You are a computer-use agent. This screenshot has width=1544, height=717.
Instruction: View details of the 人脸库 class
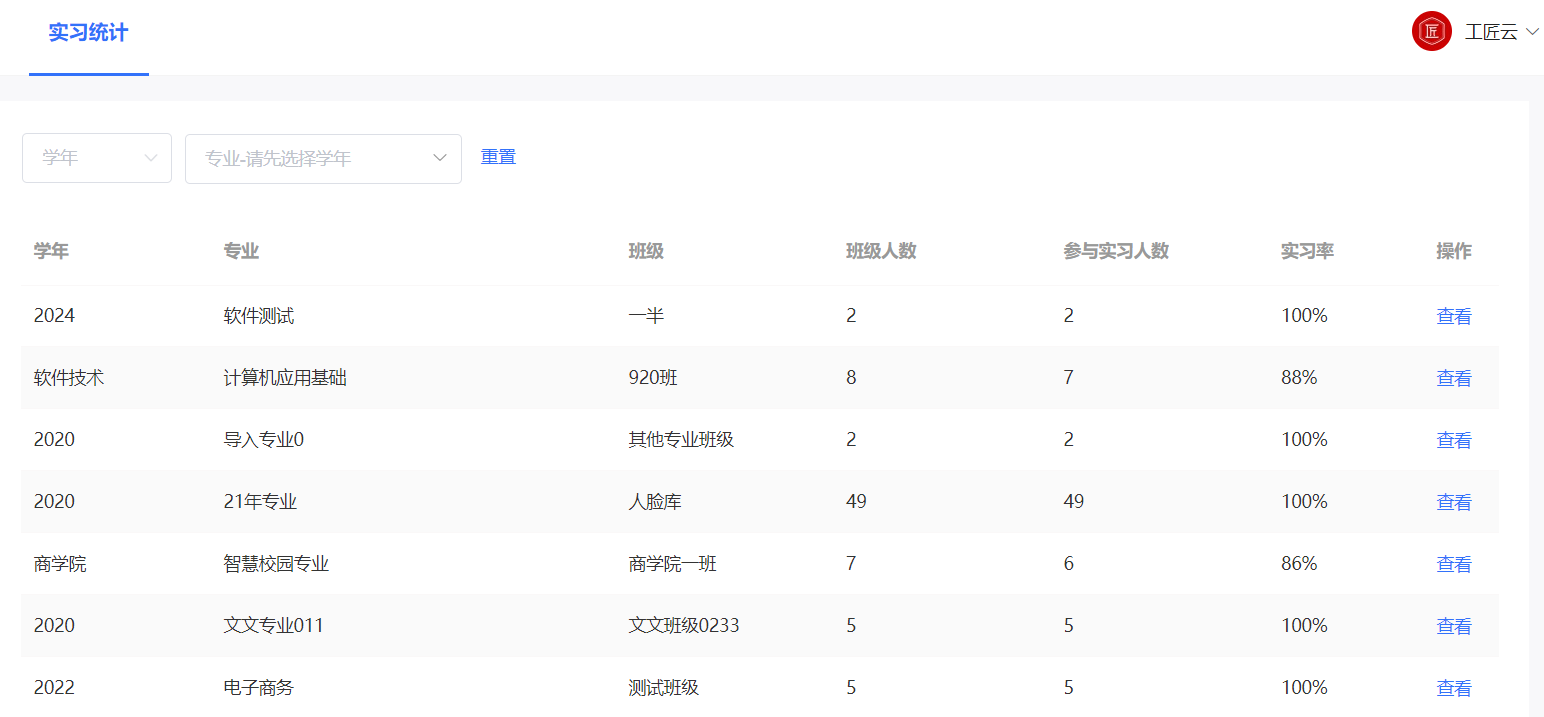[x=1453, y=501]
